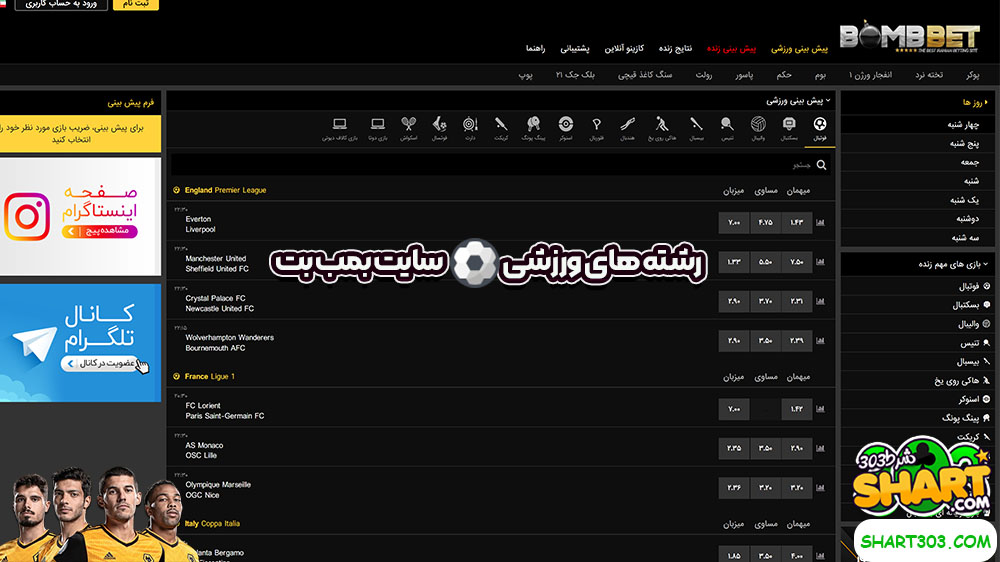Viewport: 1000px width, 562px height.
Task: Open پشتیبانی support menu
Action: (575, 48)
